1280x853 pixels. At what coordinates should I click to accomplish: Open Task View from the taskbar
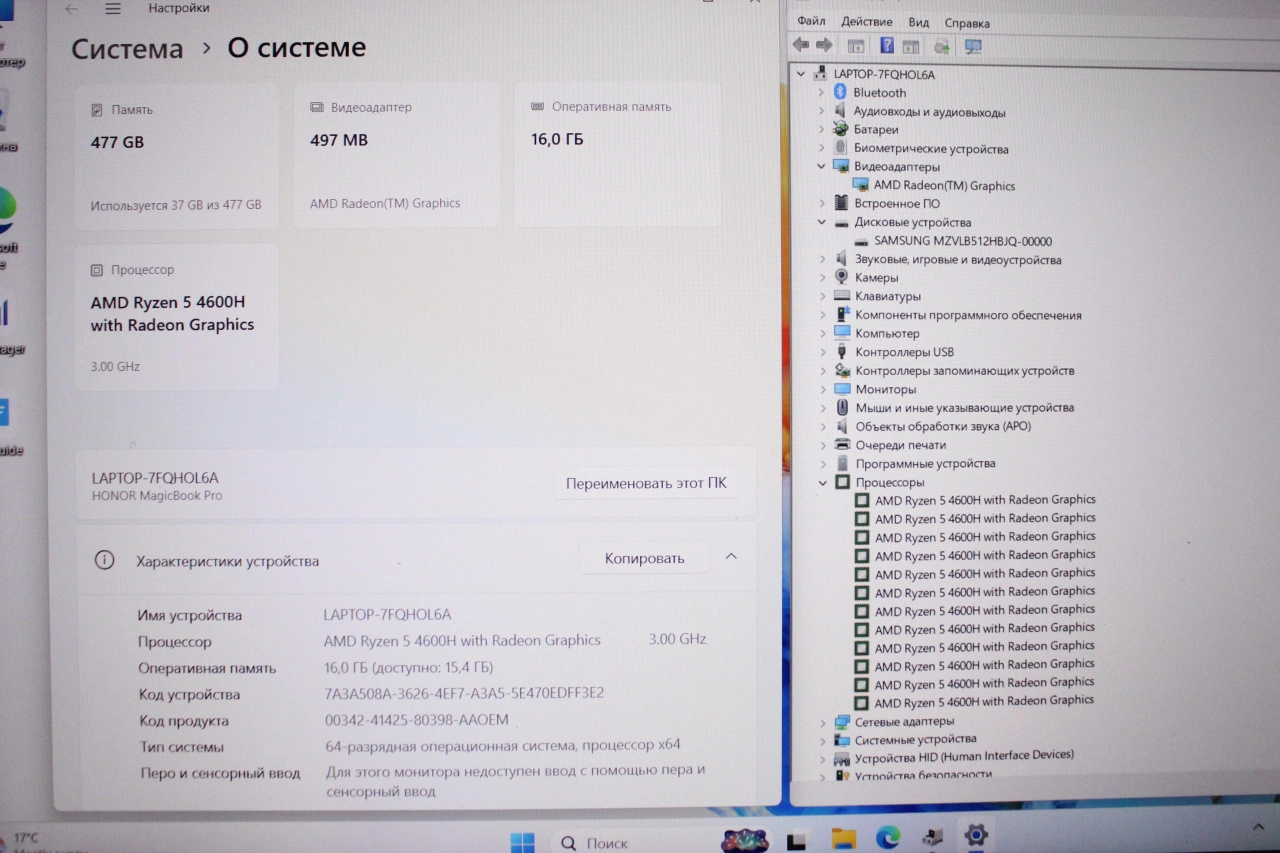point(797,840)
